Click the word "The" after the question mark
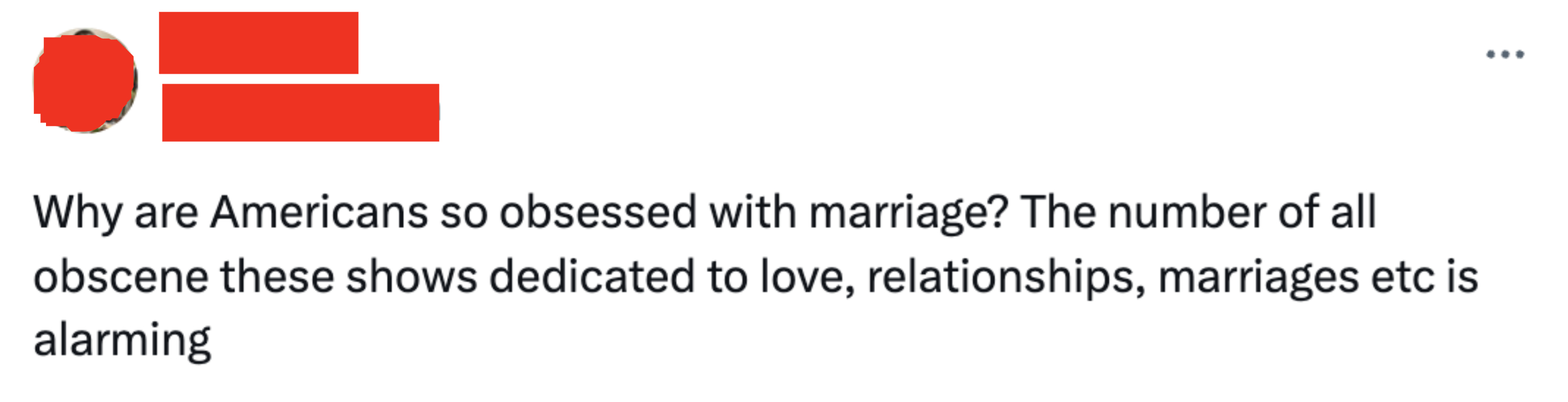 pos(1058,213)
